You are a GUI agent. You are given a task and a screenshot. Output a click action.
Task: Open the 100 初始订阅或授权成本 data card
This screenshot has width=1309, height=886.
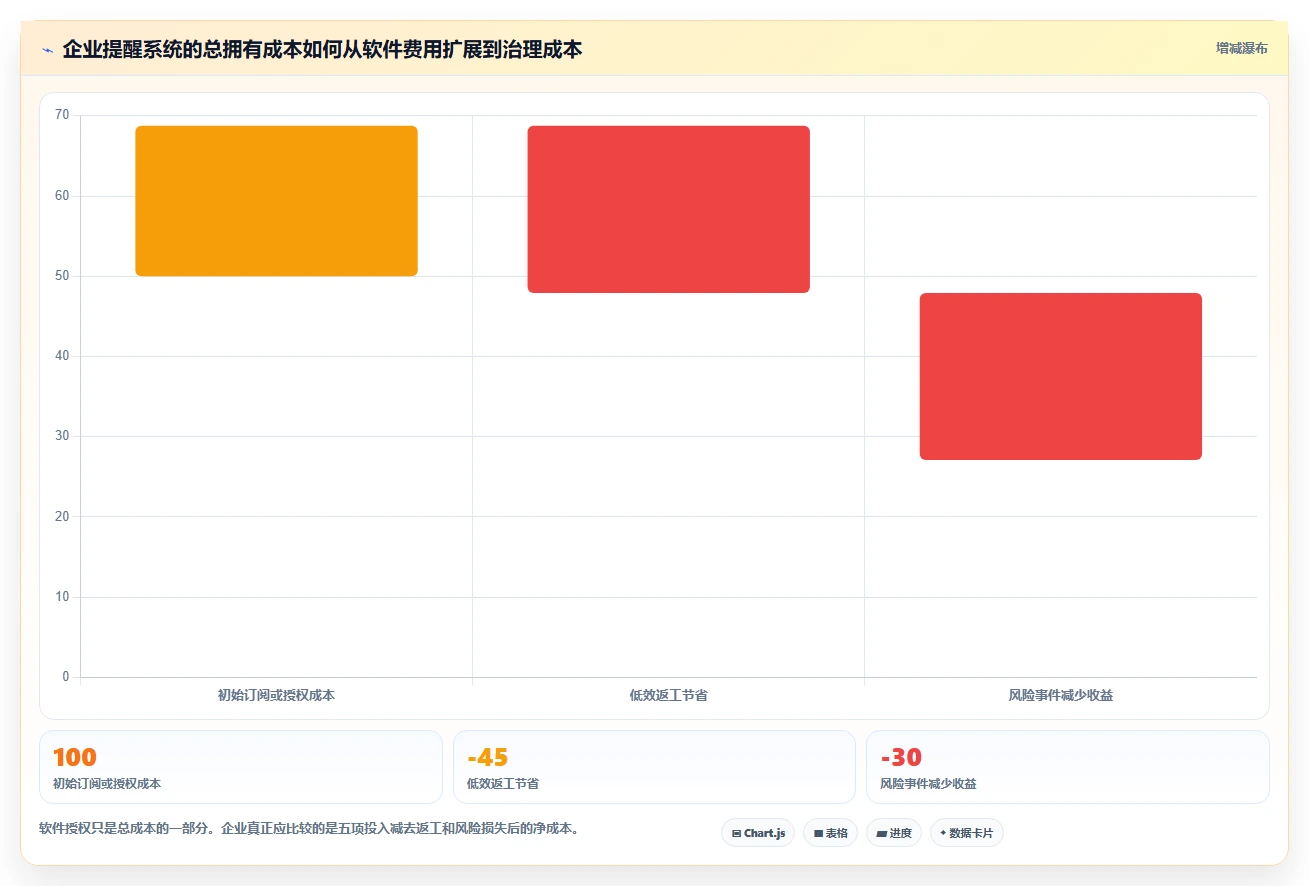pos(241,767)
